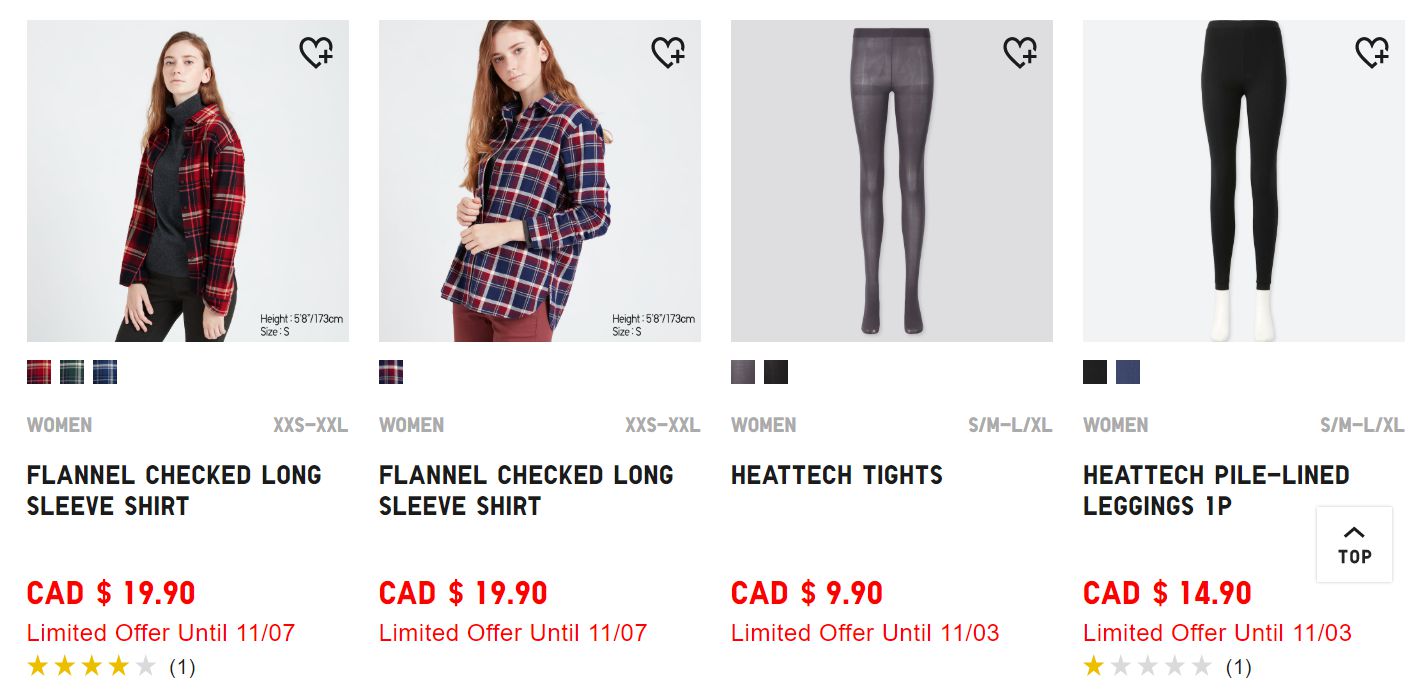Pick blue plaid swatch for first shirt
The height and width of the screenshot is (695, 1408).
click(105, 372)
